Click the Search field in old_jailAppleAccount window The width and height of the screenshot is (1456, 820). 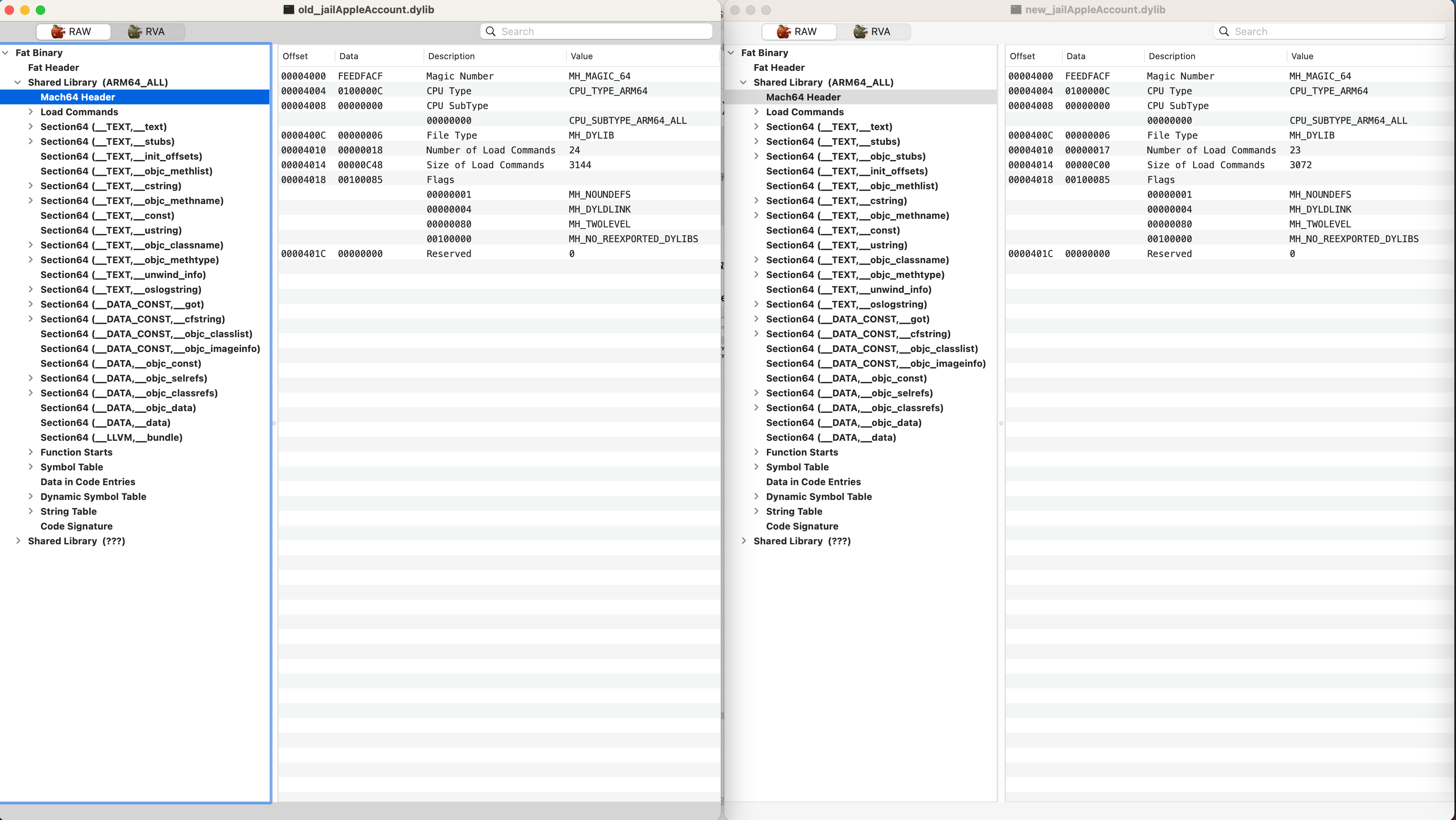(x=596, y=32)
